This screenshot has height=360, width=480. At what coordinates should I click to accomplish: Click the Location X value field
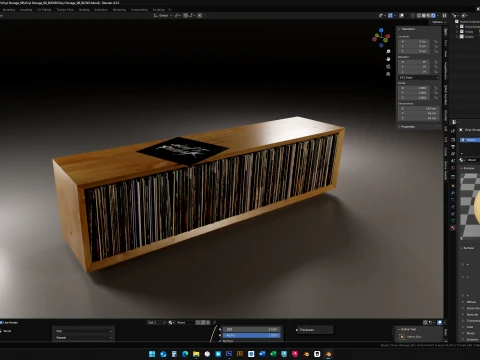[414, 42]
